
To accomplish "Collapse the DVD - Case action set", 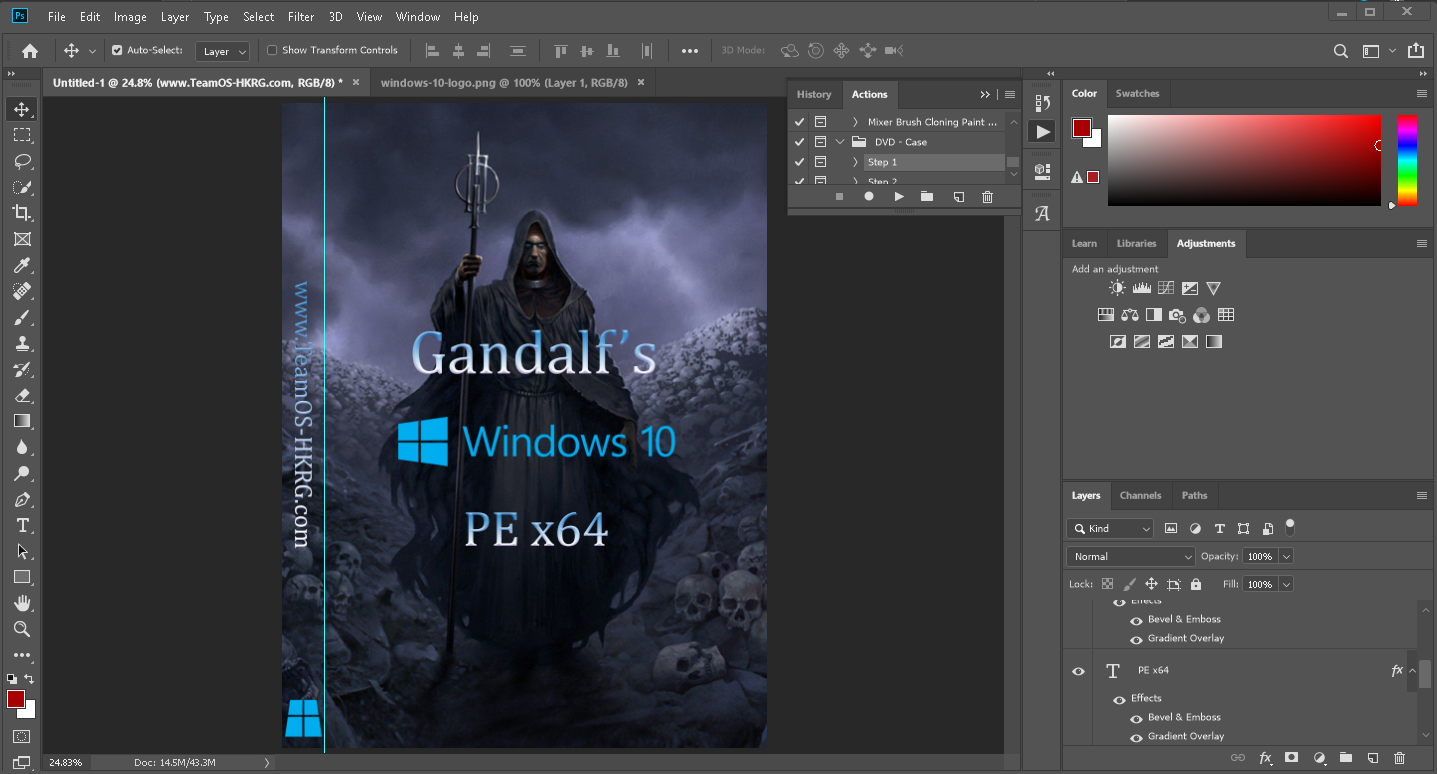I will [840, 142].
